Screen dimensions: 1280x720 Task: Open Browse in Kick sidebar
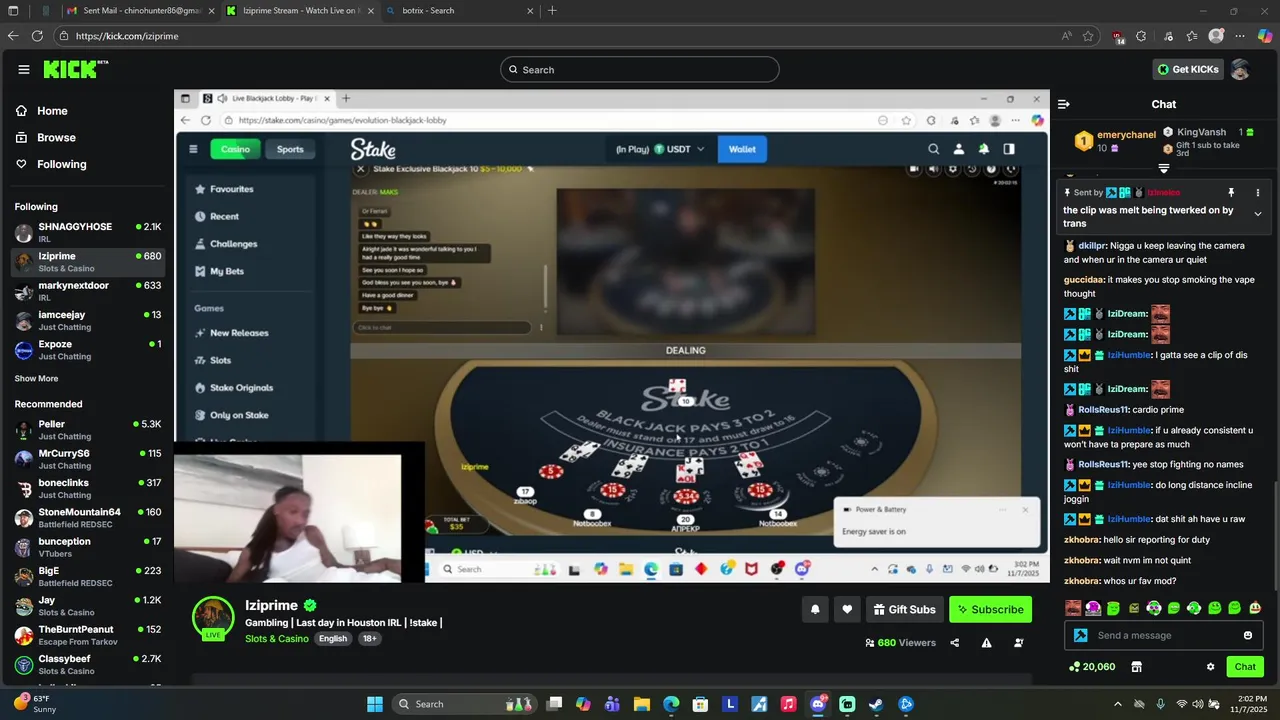pyautogui.click(x=56, y=137)
